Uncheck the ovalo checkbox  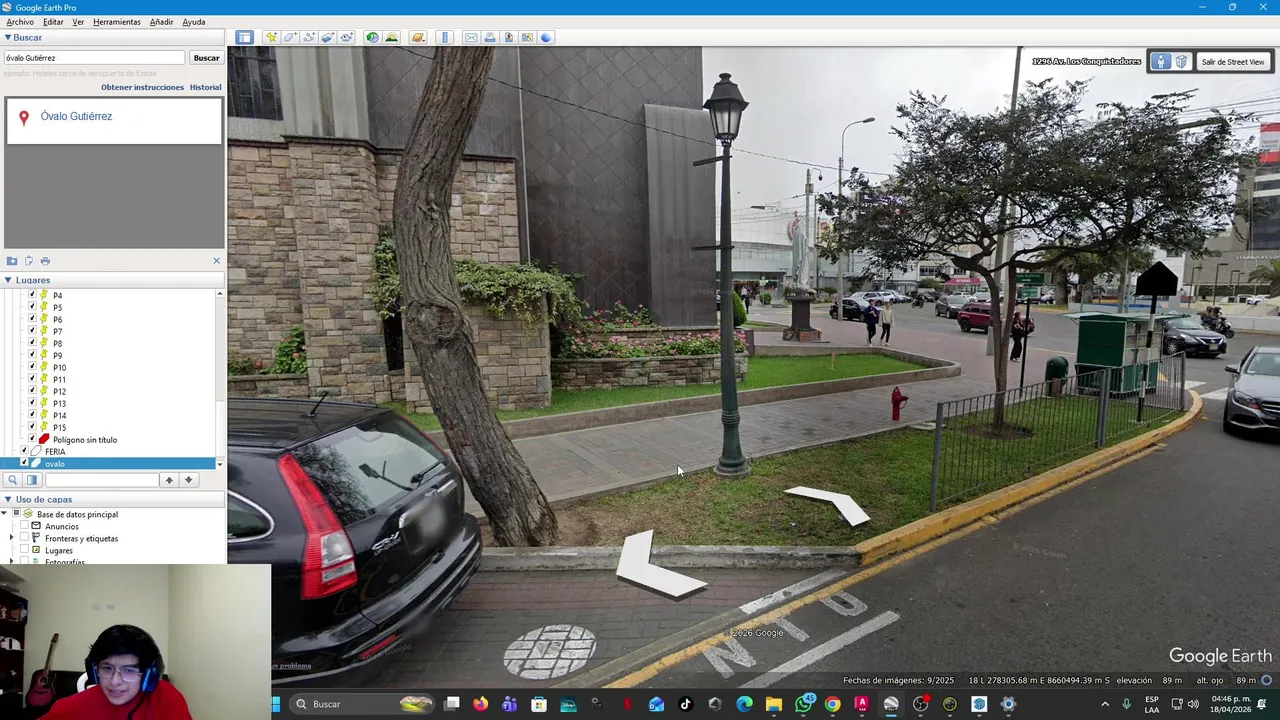point(24,463)
